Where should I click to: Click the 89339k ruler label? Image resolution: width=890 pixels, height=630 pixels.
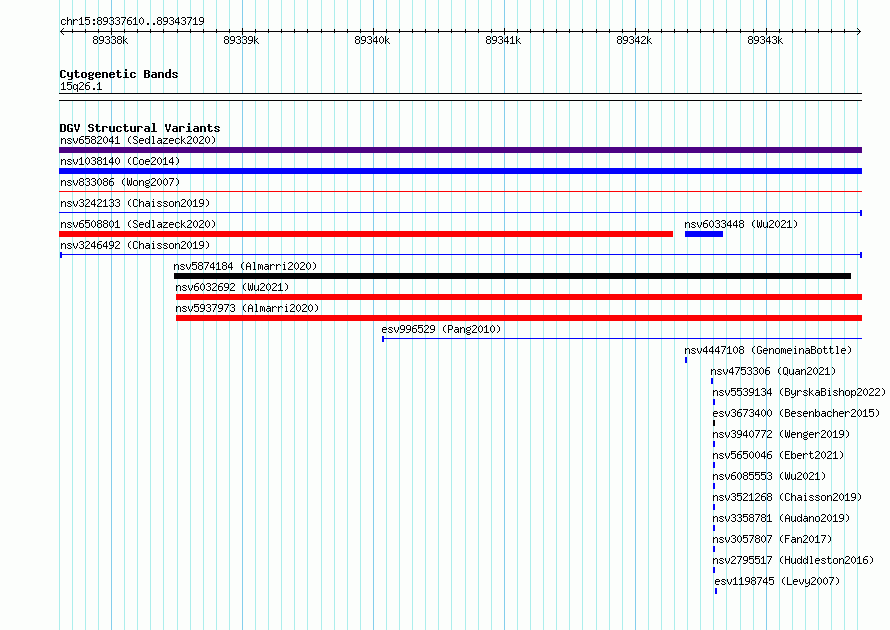[241, 40]
